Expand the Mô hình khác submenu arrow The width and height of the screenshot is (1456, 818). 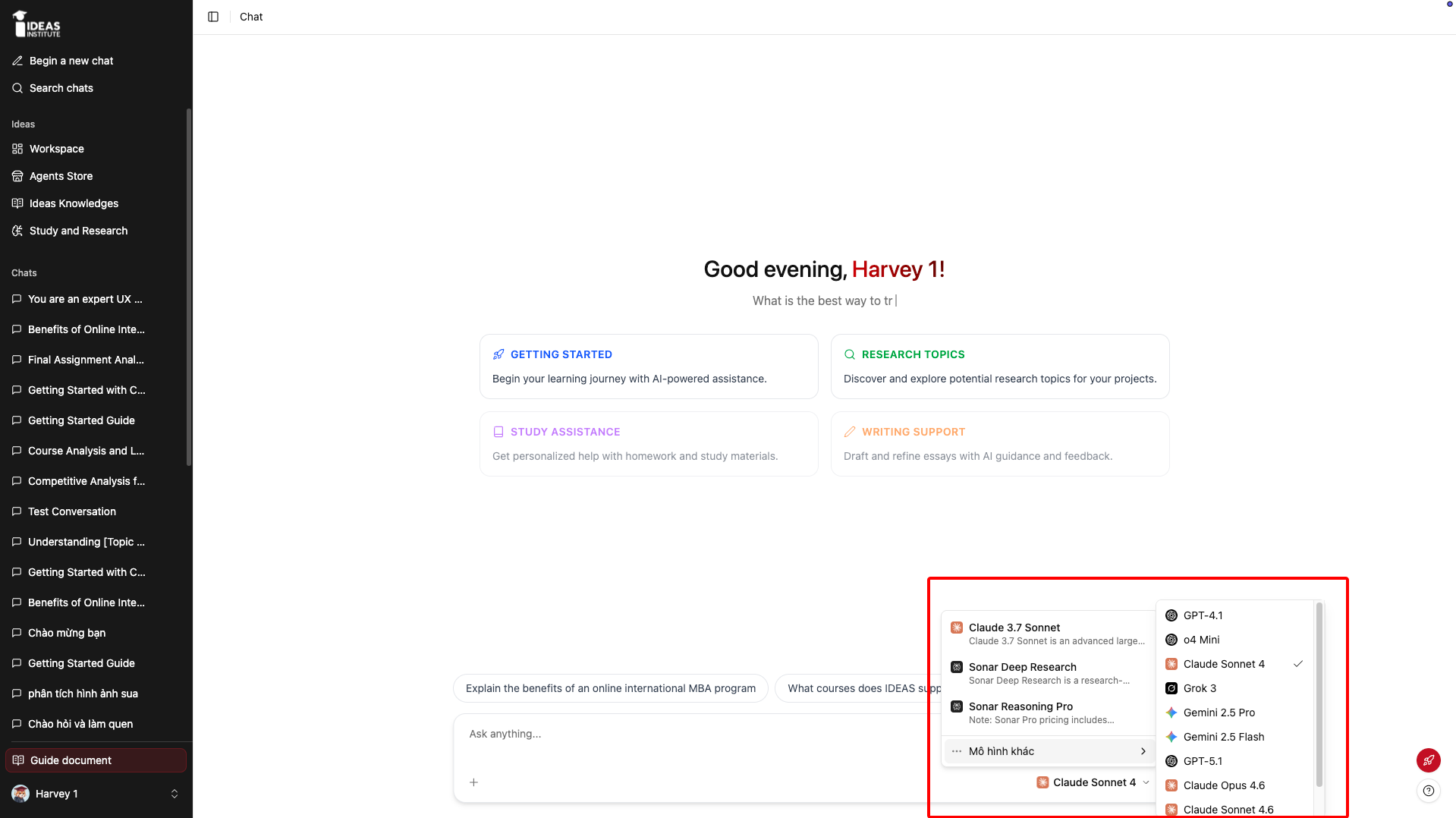click(1143, 751)
